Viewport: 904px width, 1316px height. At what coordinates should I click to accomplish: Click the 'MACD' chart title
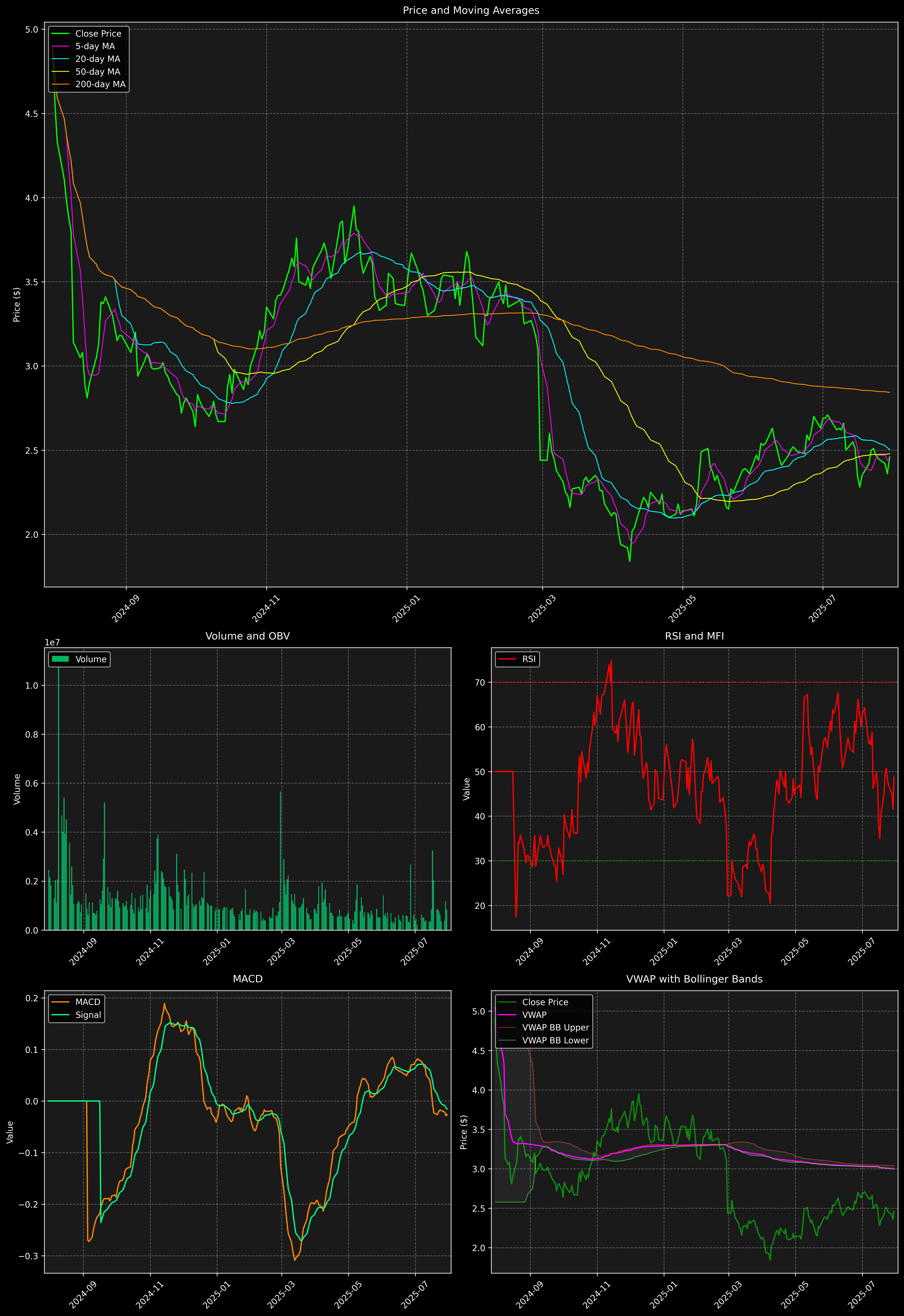(x=248, y=979)
